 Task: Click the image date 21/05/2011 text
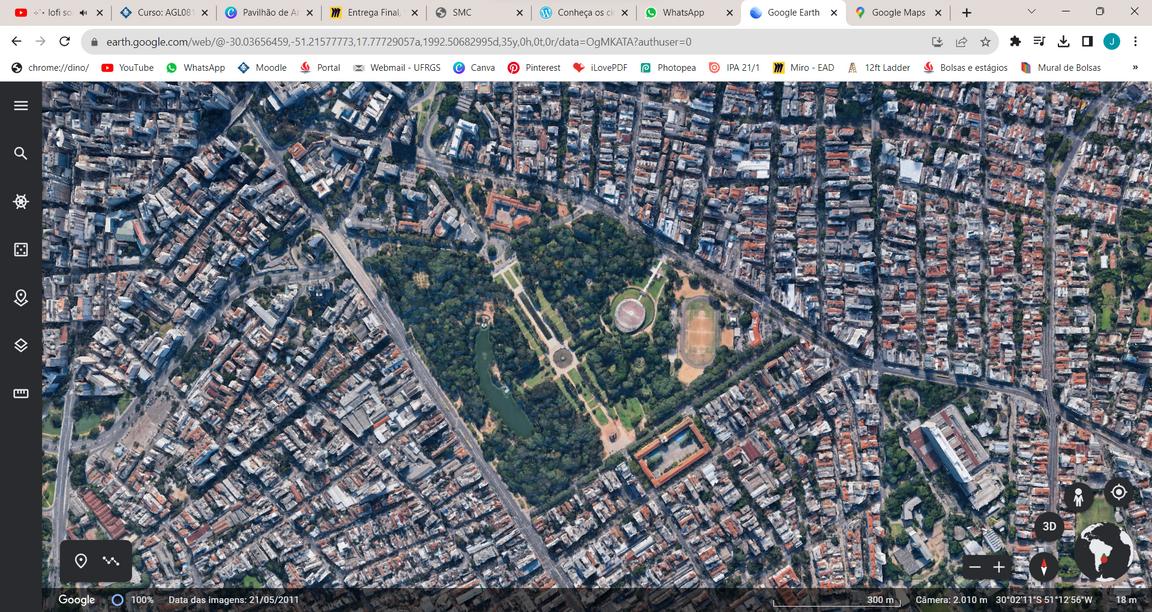point(234,600)
